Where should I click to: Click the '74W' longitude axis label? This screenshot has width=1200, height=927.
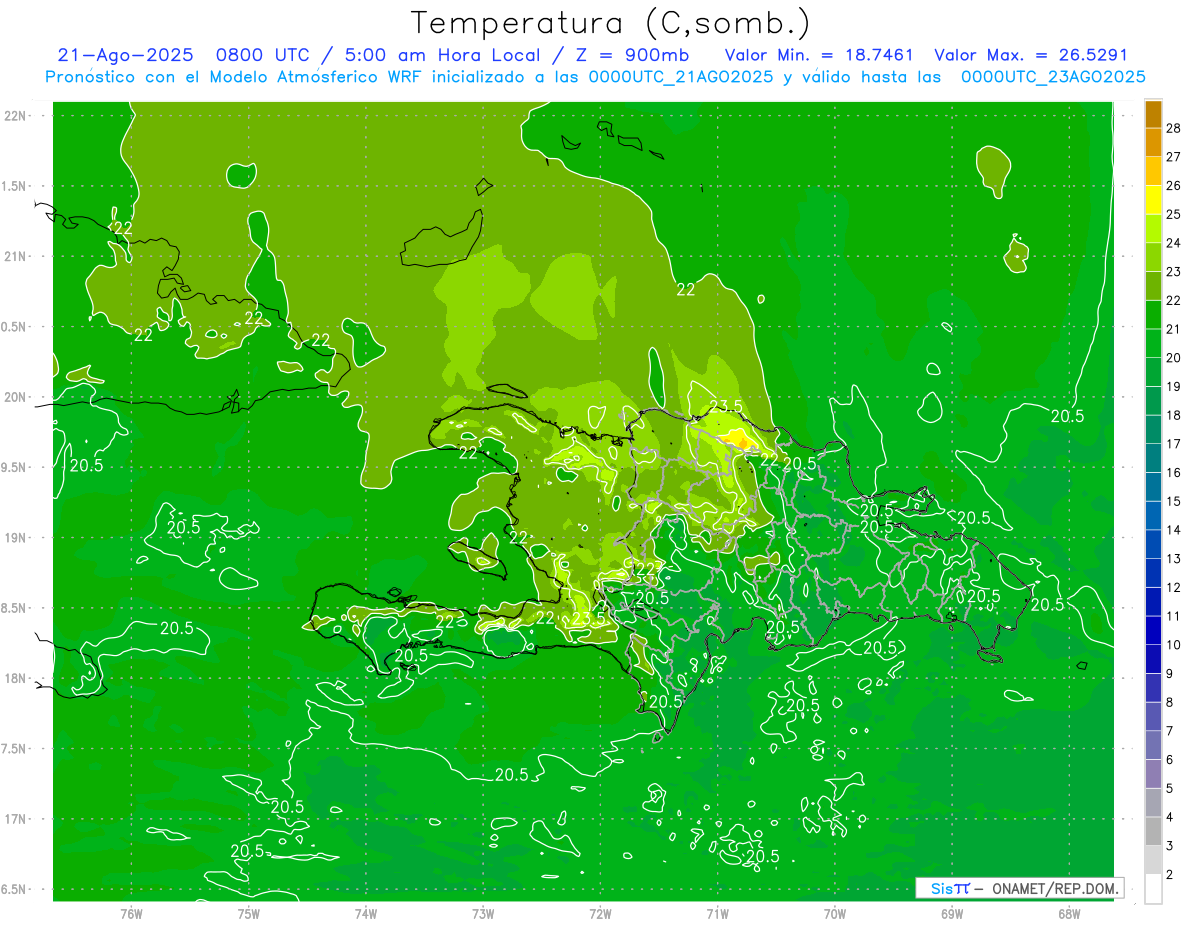point(366,914)
